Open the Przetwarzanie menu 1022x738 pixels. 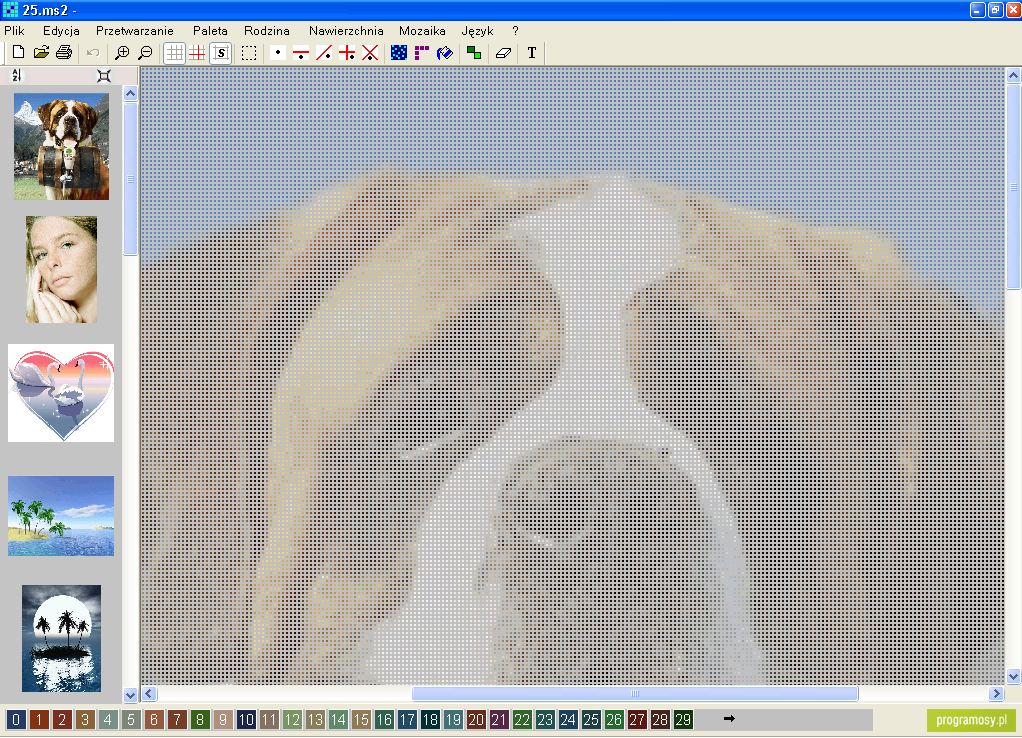coord(135,31)
